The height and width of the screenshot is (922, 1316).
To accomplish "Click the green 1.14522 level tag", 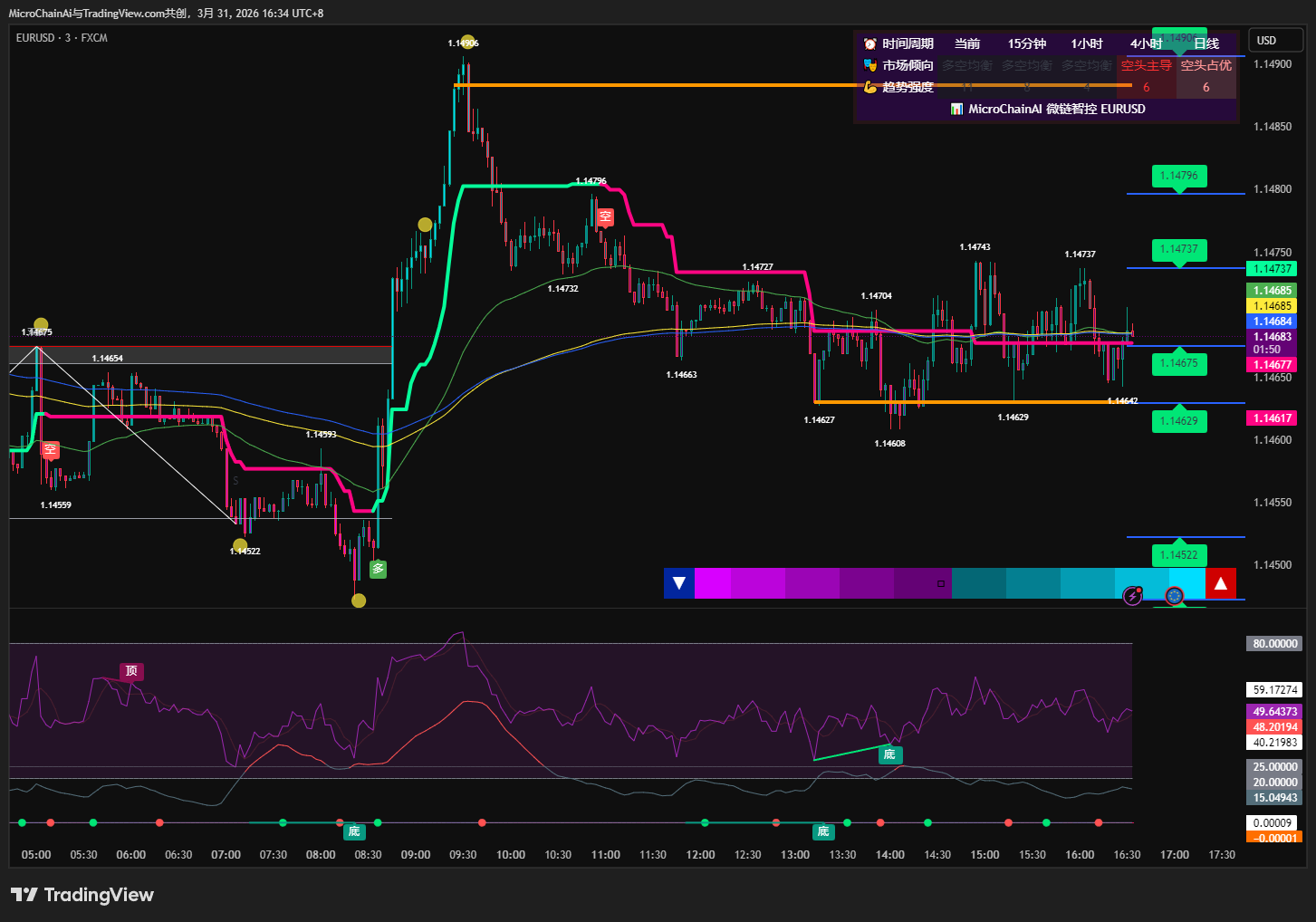I will pyautogui.click(x=1179, y=554).
